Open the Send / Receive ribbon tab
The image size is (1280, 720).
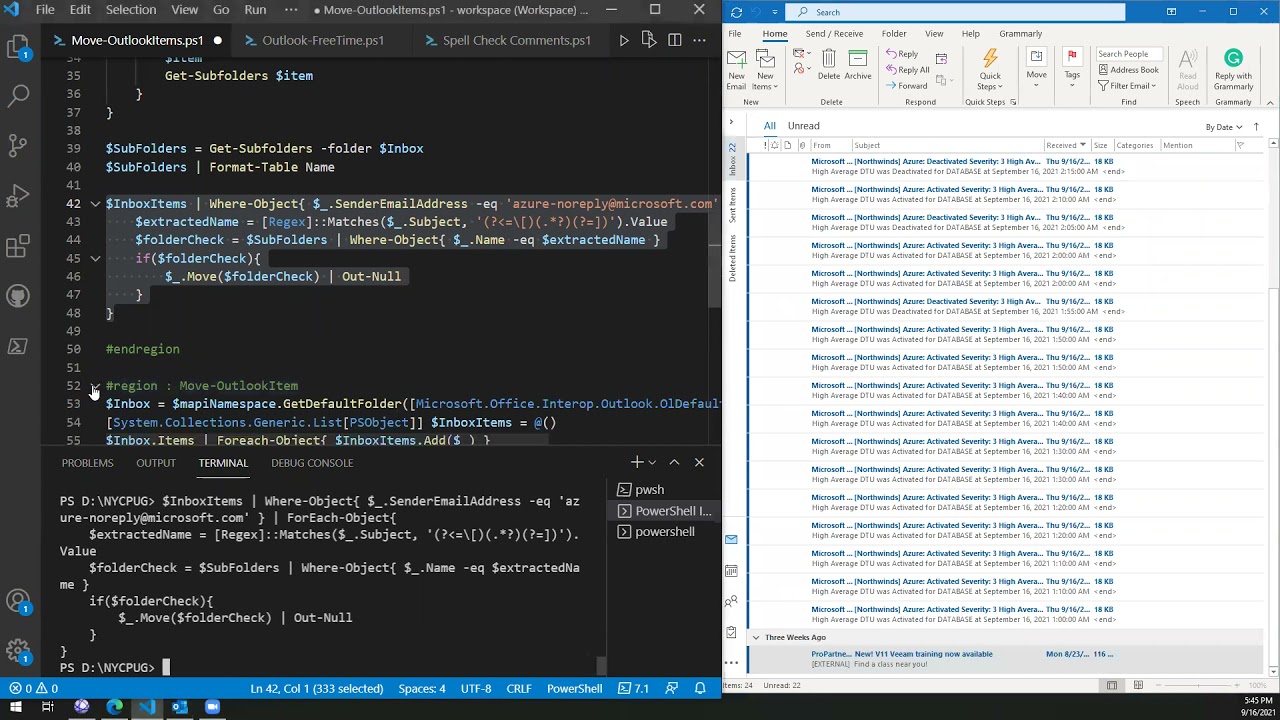(x=834, y=33)
